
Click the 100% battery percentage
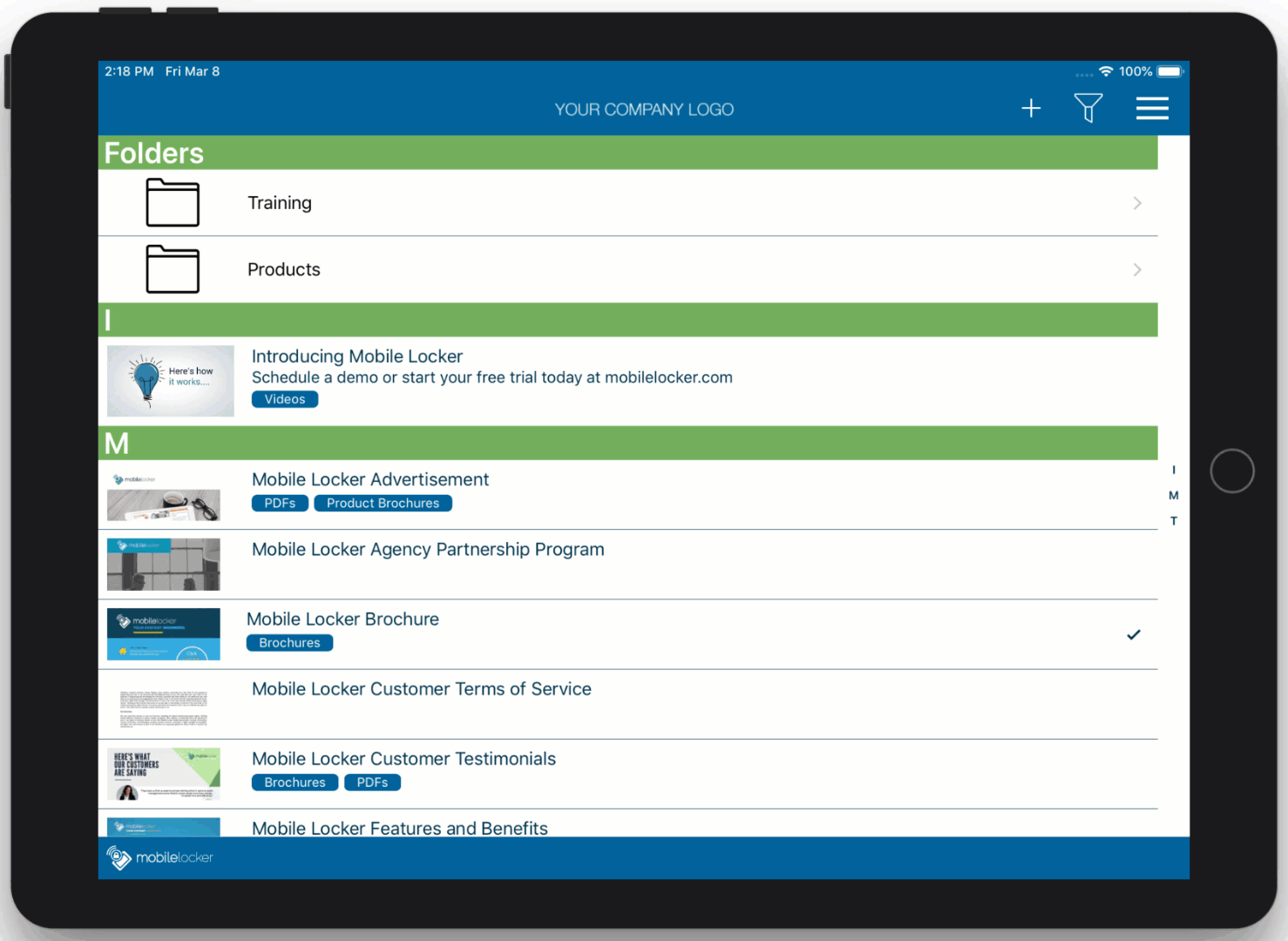[x=1135, y=71]
